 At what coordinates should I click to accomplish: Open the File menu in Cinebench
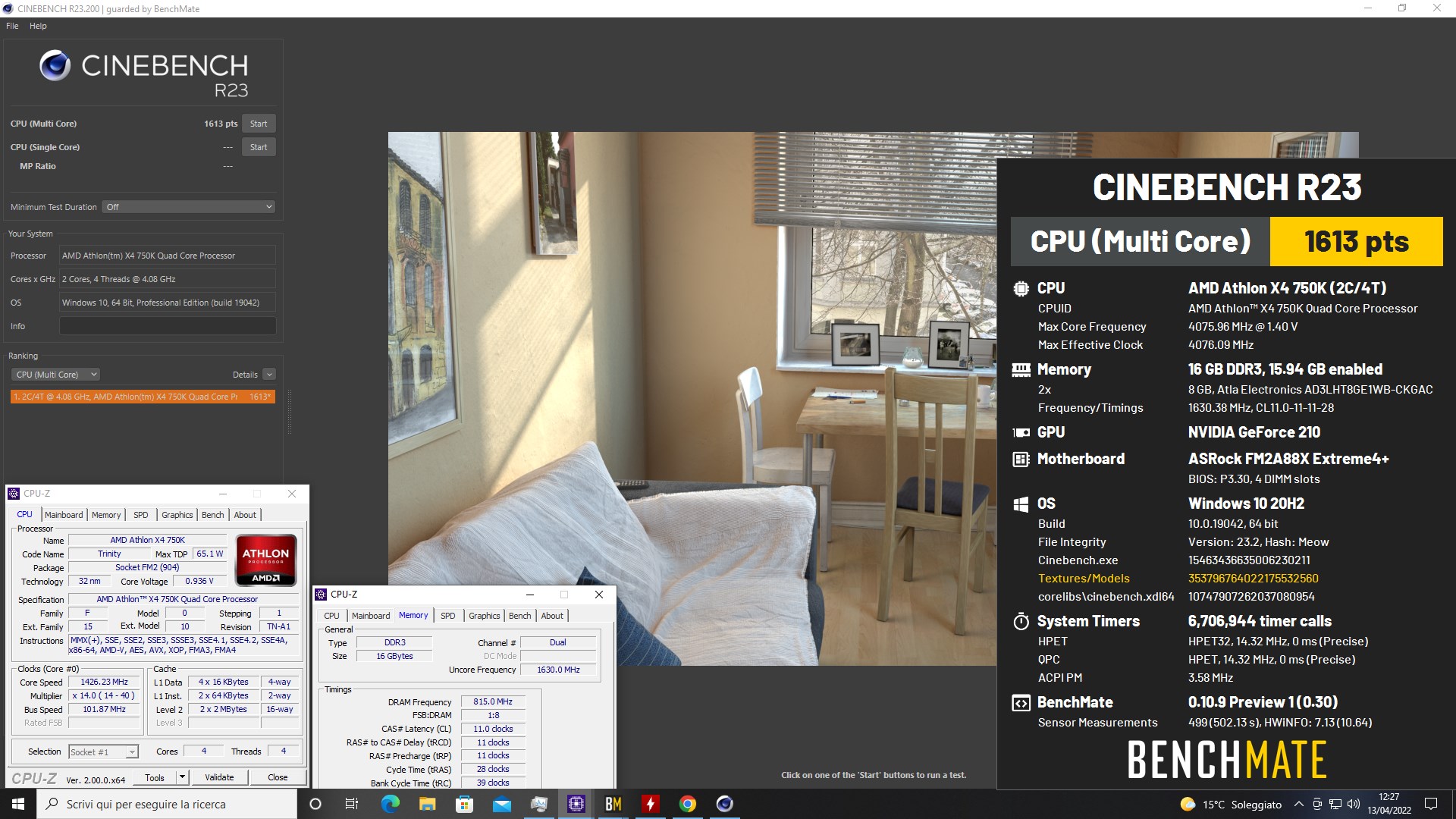click(x=12, y=26)
